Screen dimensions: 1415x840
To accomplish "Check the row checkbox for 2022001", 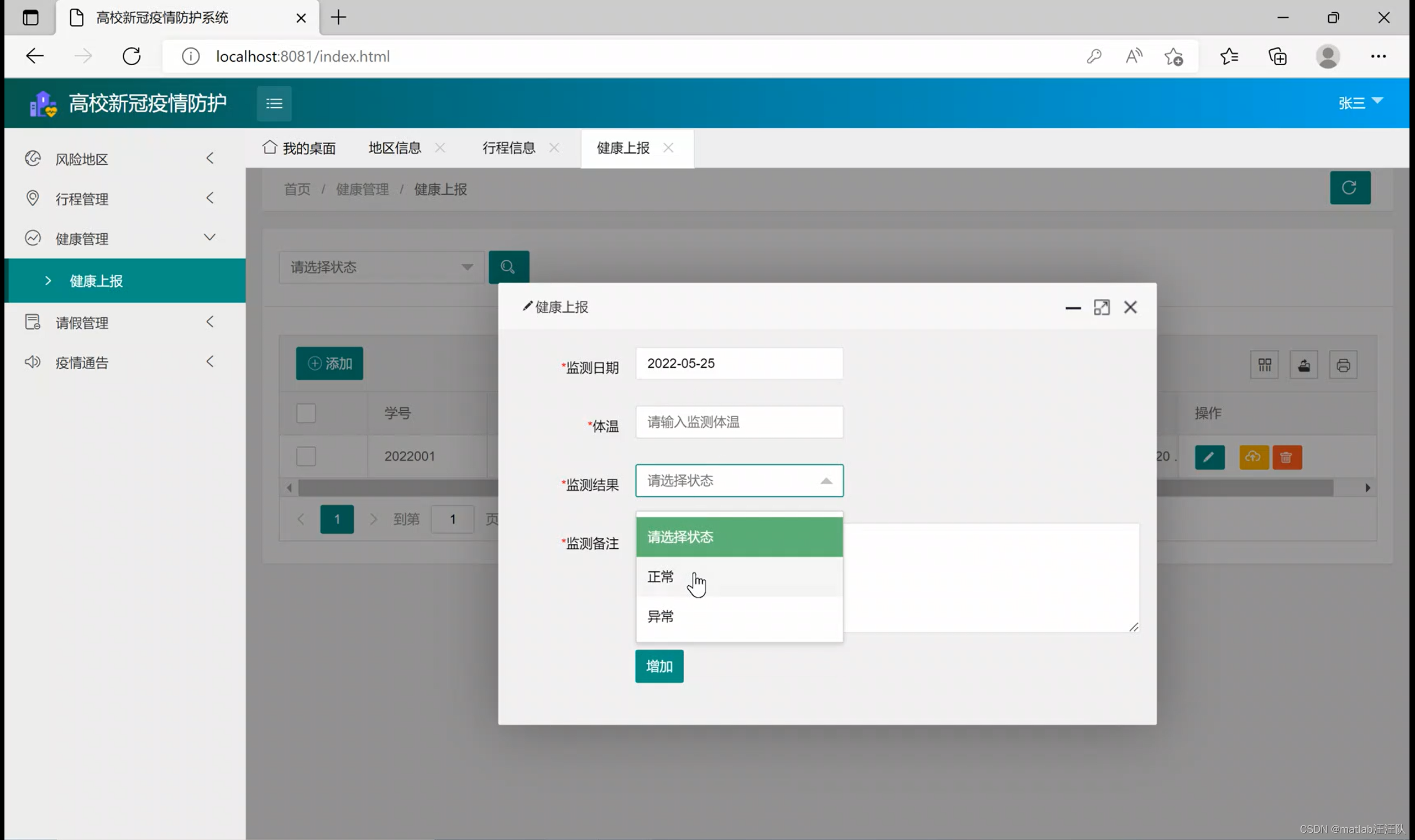I will [306, 456].
